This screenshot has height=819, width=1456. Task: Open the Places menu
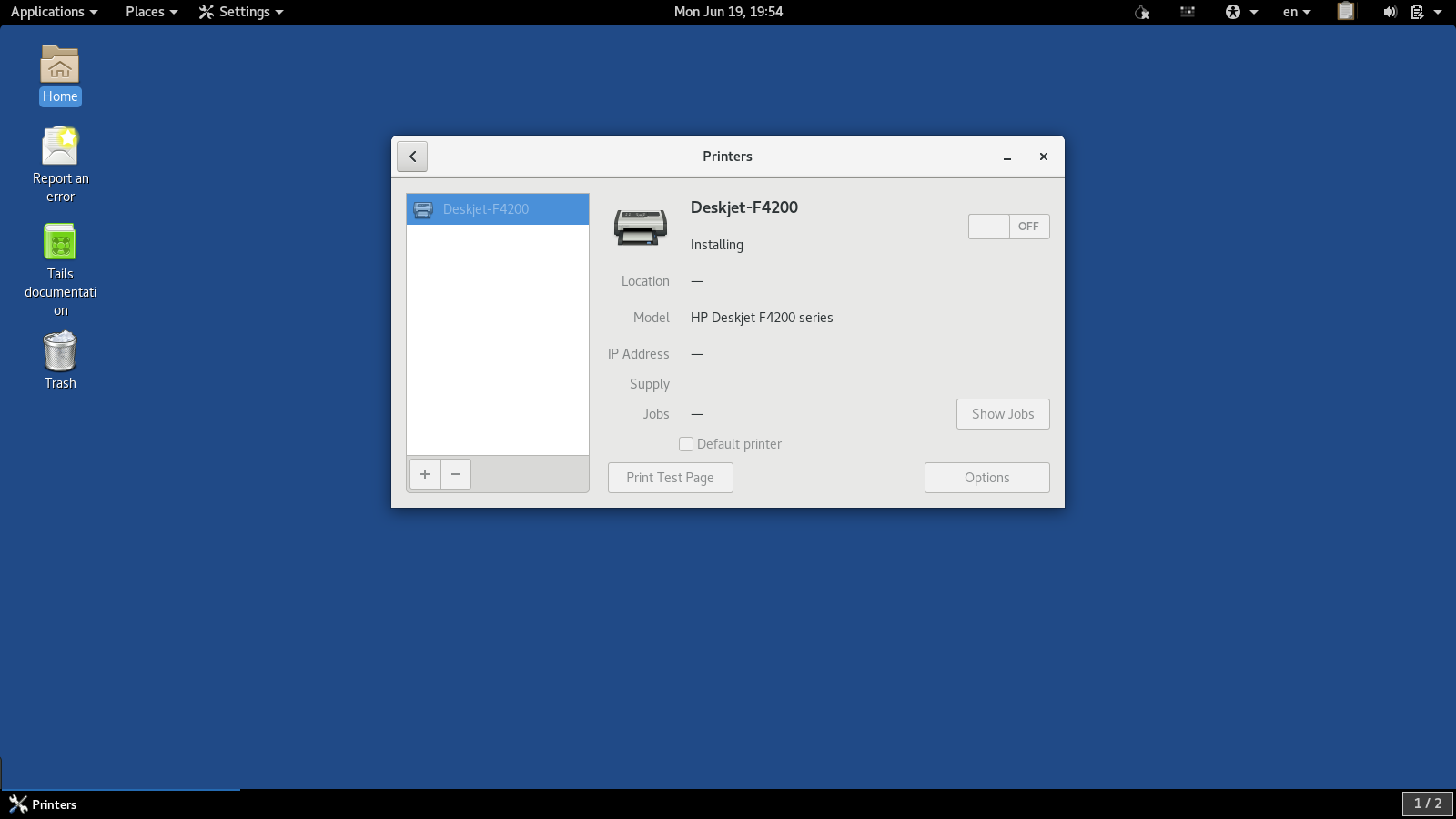pyautogui.click(x=151, y=12)
